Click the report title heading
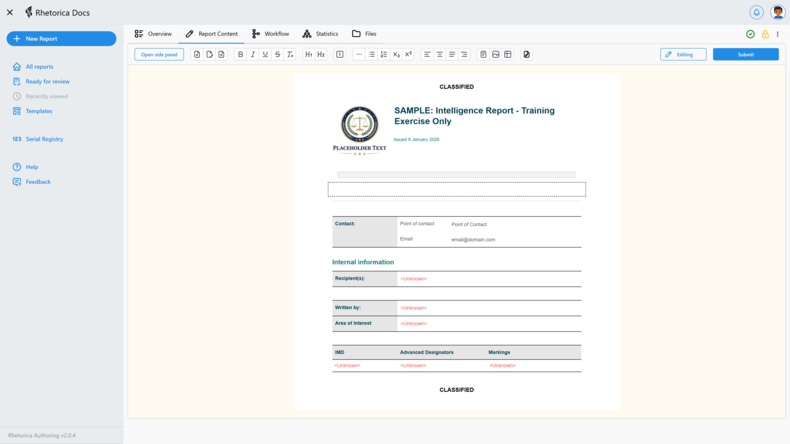Viewport: 790px width, 444px height. pyautogui.click(x=474, y=115)
